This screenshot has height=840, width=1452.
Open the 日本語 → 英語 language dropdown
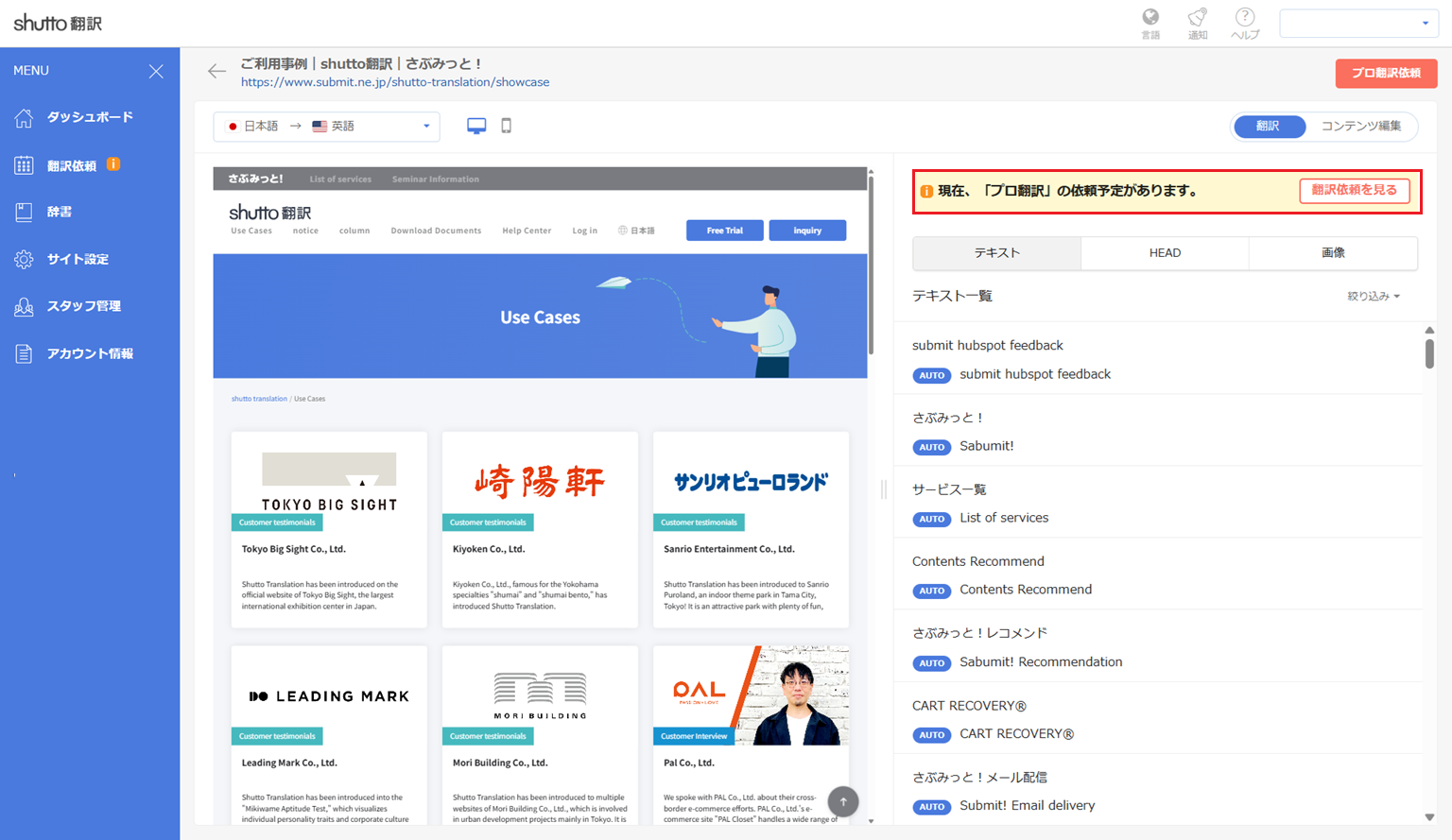click(327, 126)
